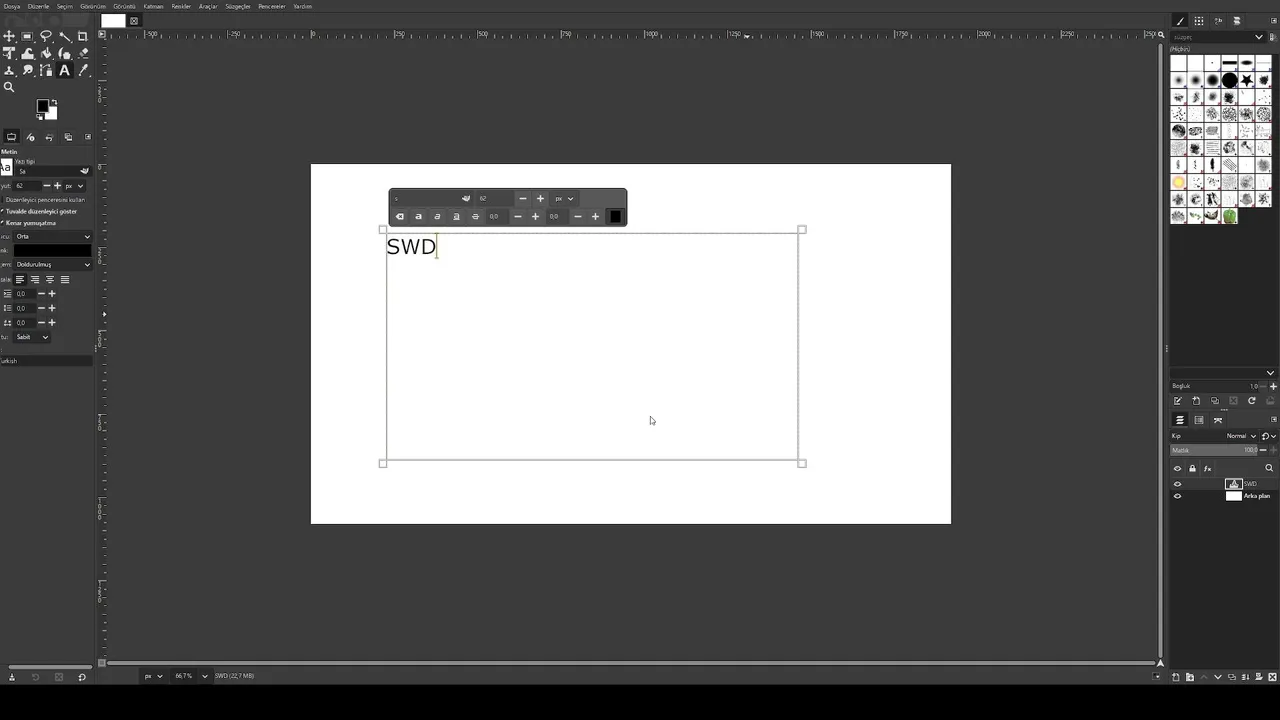Select the Smudge tool

(27, 70)
